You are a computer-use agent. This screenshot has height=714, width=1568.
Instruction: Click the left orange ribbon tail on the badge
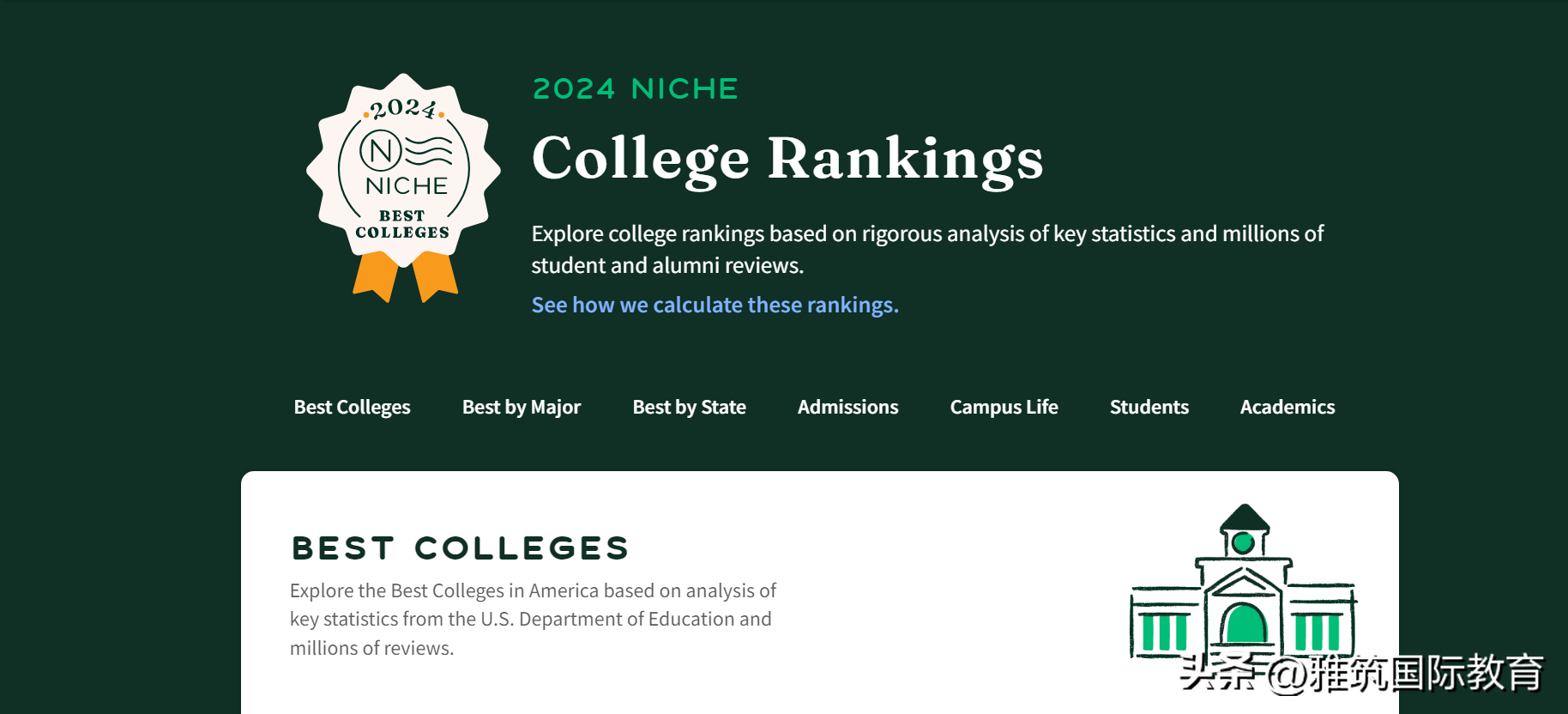pyautogui.click(x=375, y=276)
